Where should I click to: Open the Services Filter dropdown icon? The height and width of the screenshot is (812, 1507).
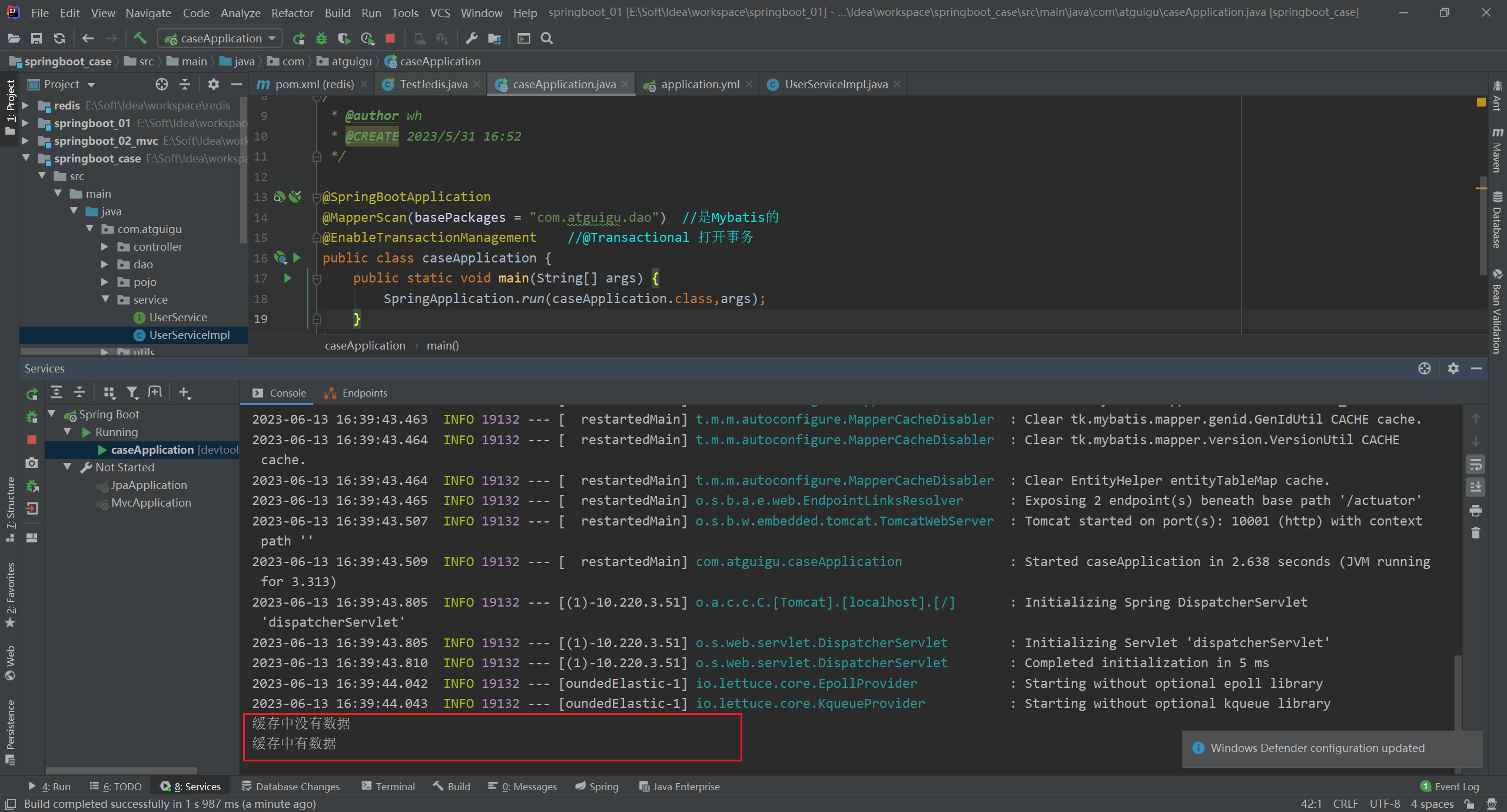pos(132,392)
